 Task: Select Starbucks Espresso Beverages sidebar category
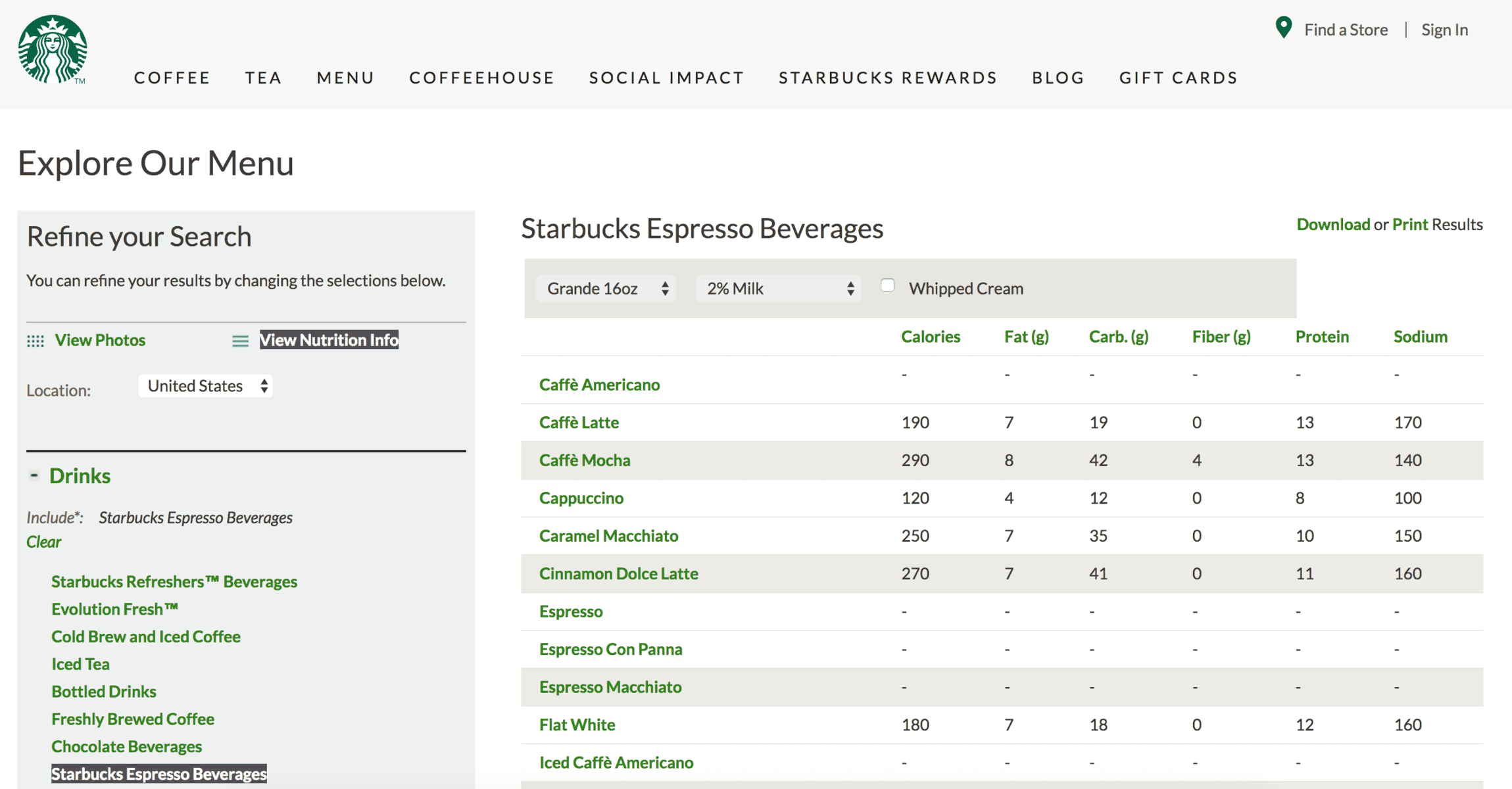[x=159, y=774]
